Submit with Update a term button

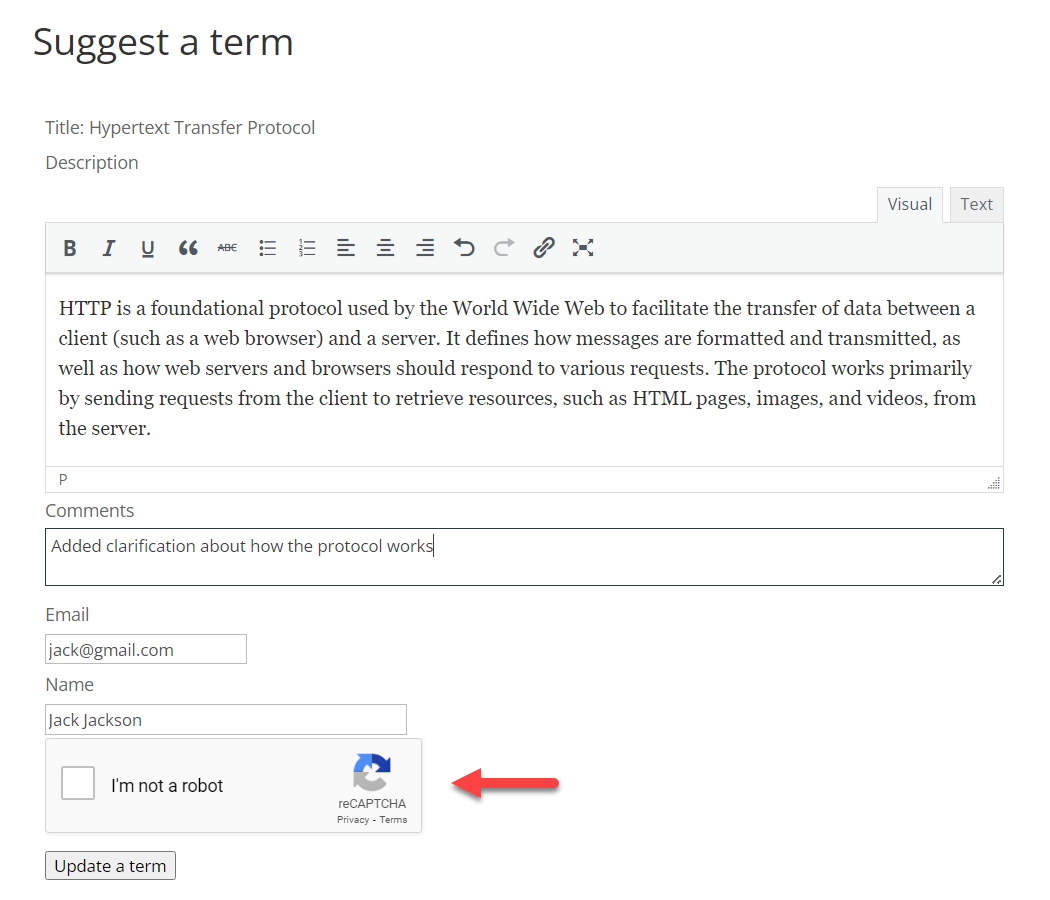110,866
